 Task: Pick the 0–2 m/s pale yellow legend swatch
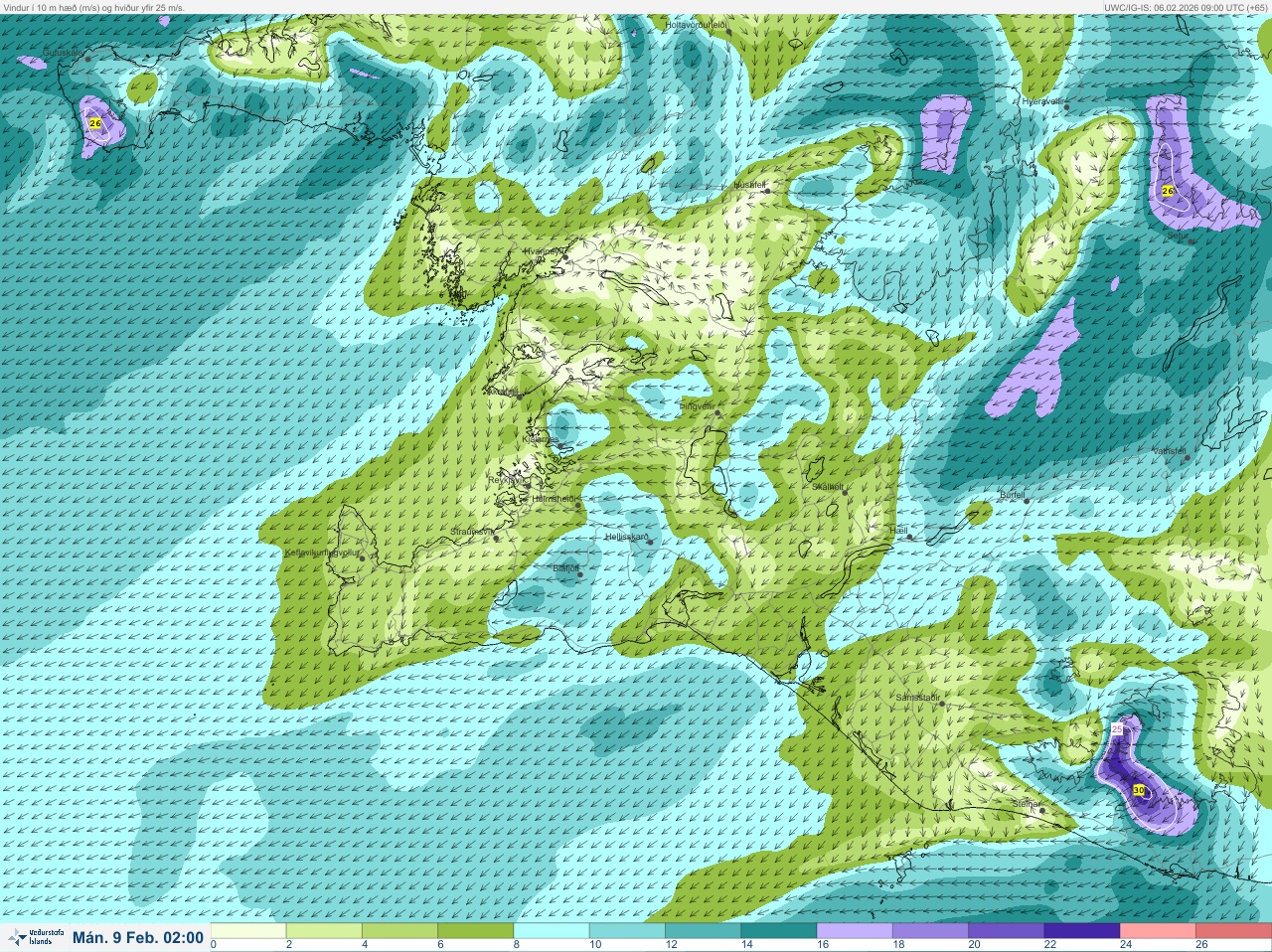pos(248,931)
